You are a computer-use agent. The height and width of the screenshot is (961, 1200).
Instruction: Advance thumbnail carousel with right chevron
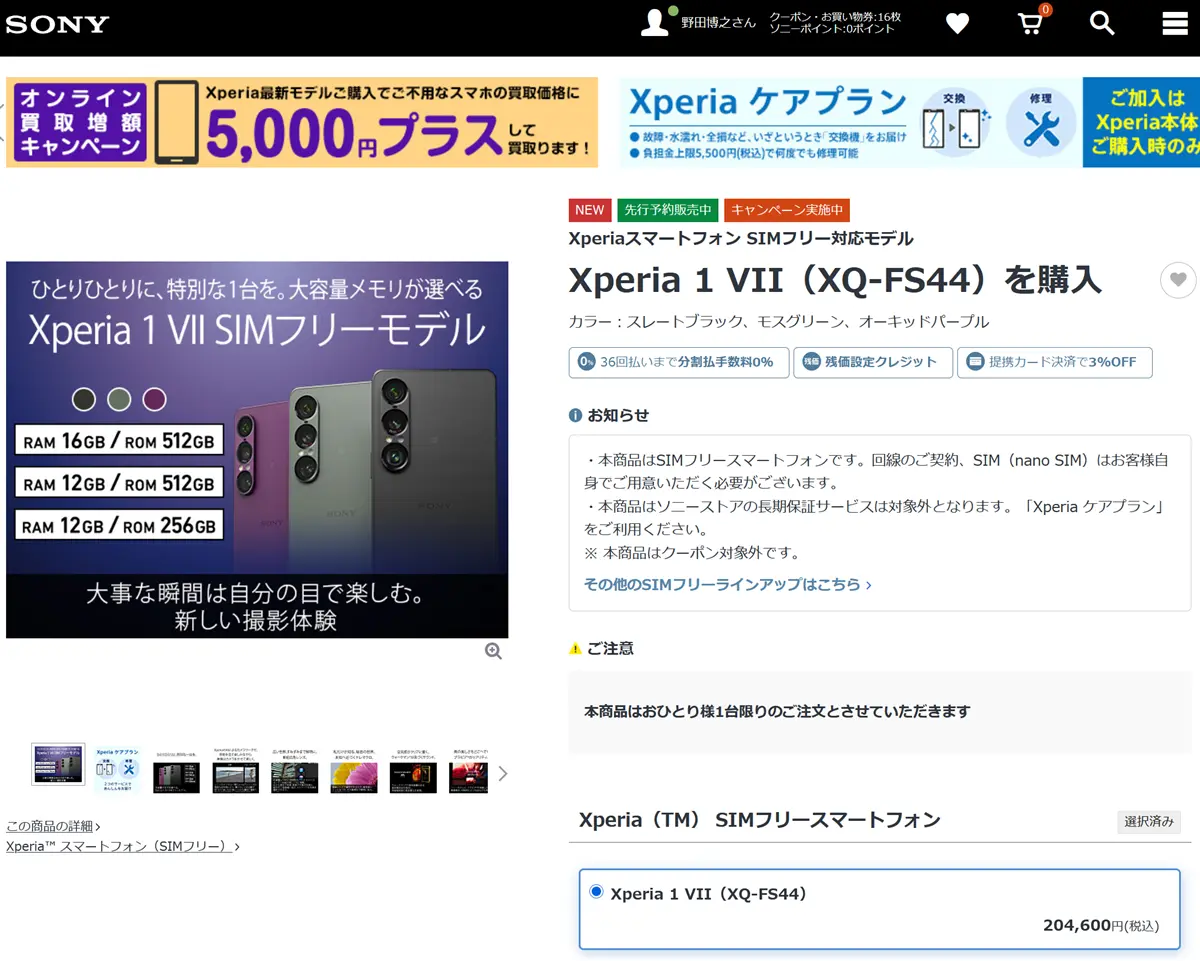click(503, 773)
